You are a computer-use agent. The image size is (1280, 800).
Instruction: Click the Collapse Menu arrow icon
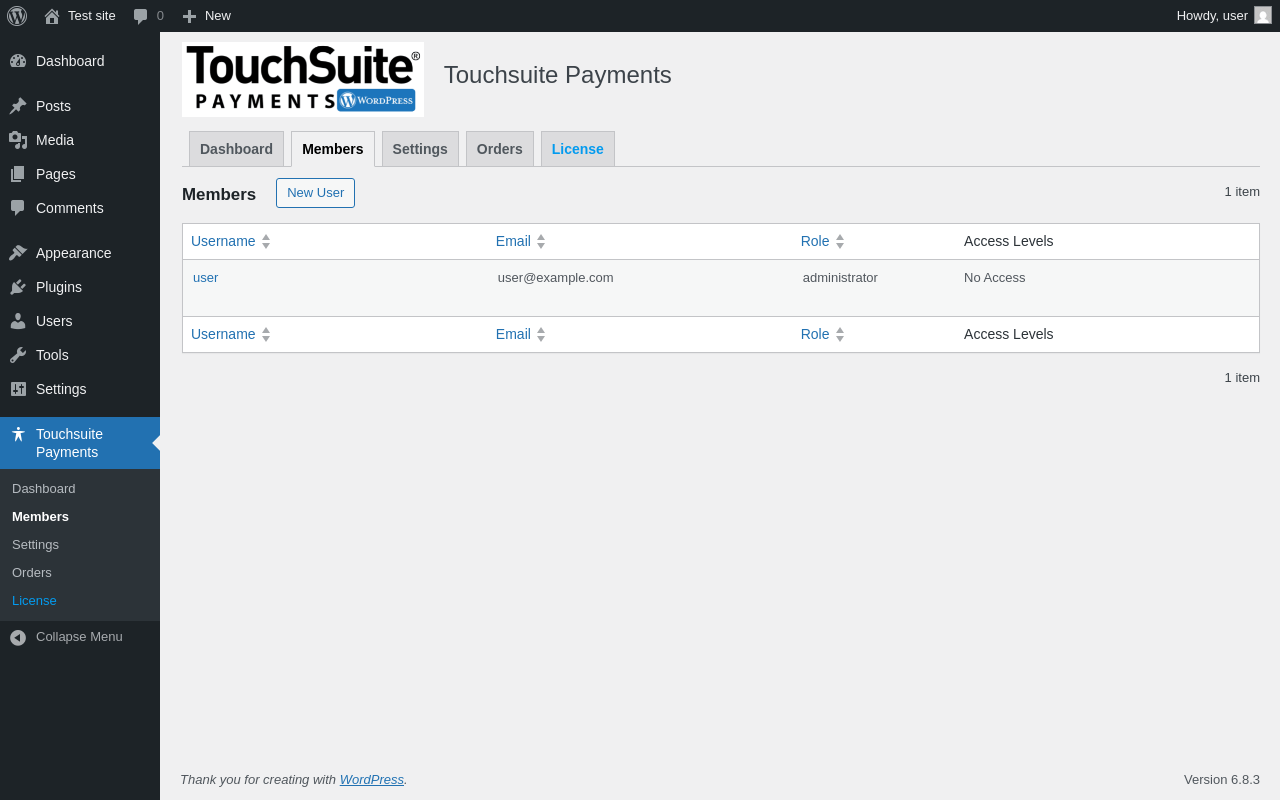[18, 637]
